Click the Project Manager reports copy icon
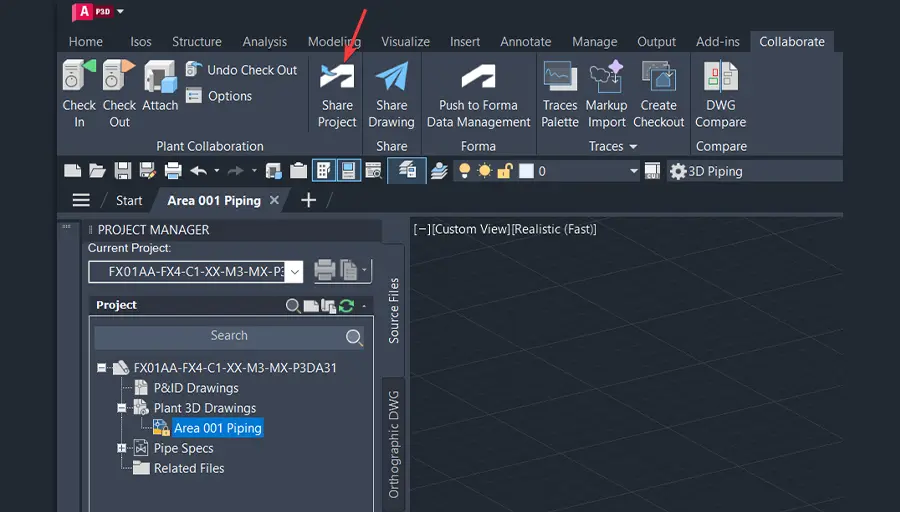This screenshot has width=900, height=512. click(x=348, y=269)
